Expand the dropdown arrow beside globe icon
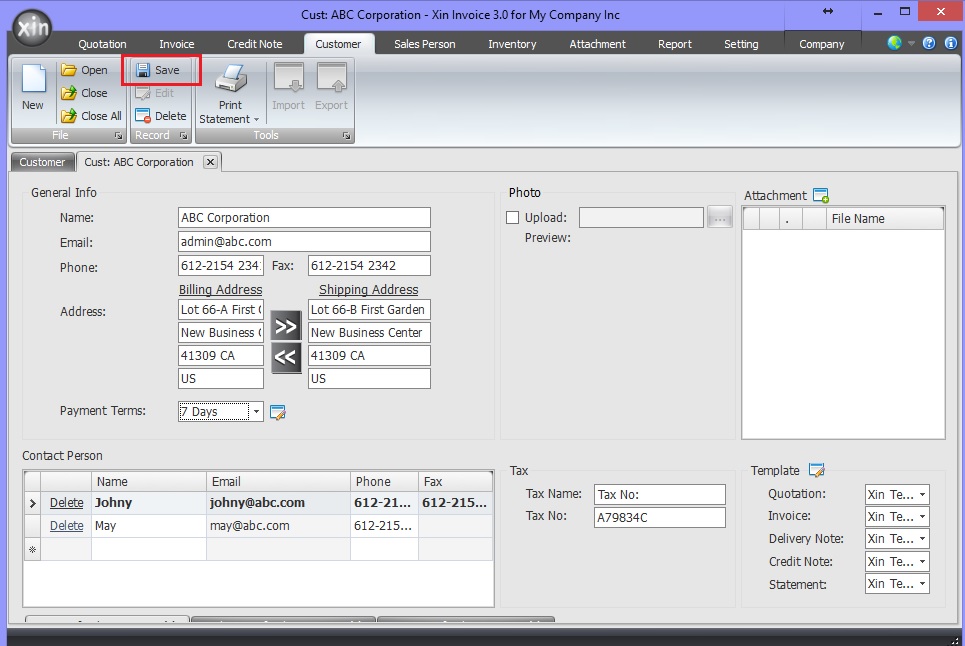Image resolution: width=965 pixels, height=646 pixels. (x=911, y=43)
